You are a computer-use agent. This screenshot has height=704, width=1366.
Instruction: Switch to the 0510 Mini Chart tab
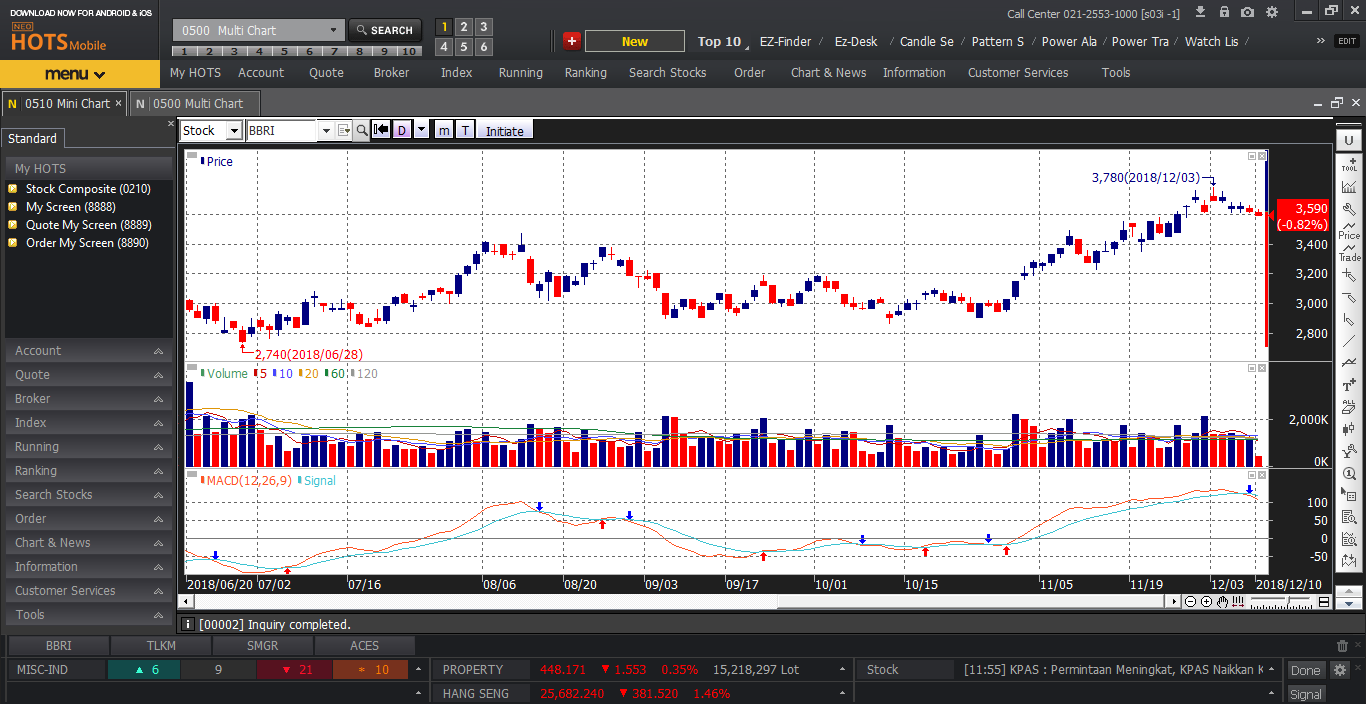pyautogui.click(x=63, y=103)
